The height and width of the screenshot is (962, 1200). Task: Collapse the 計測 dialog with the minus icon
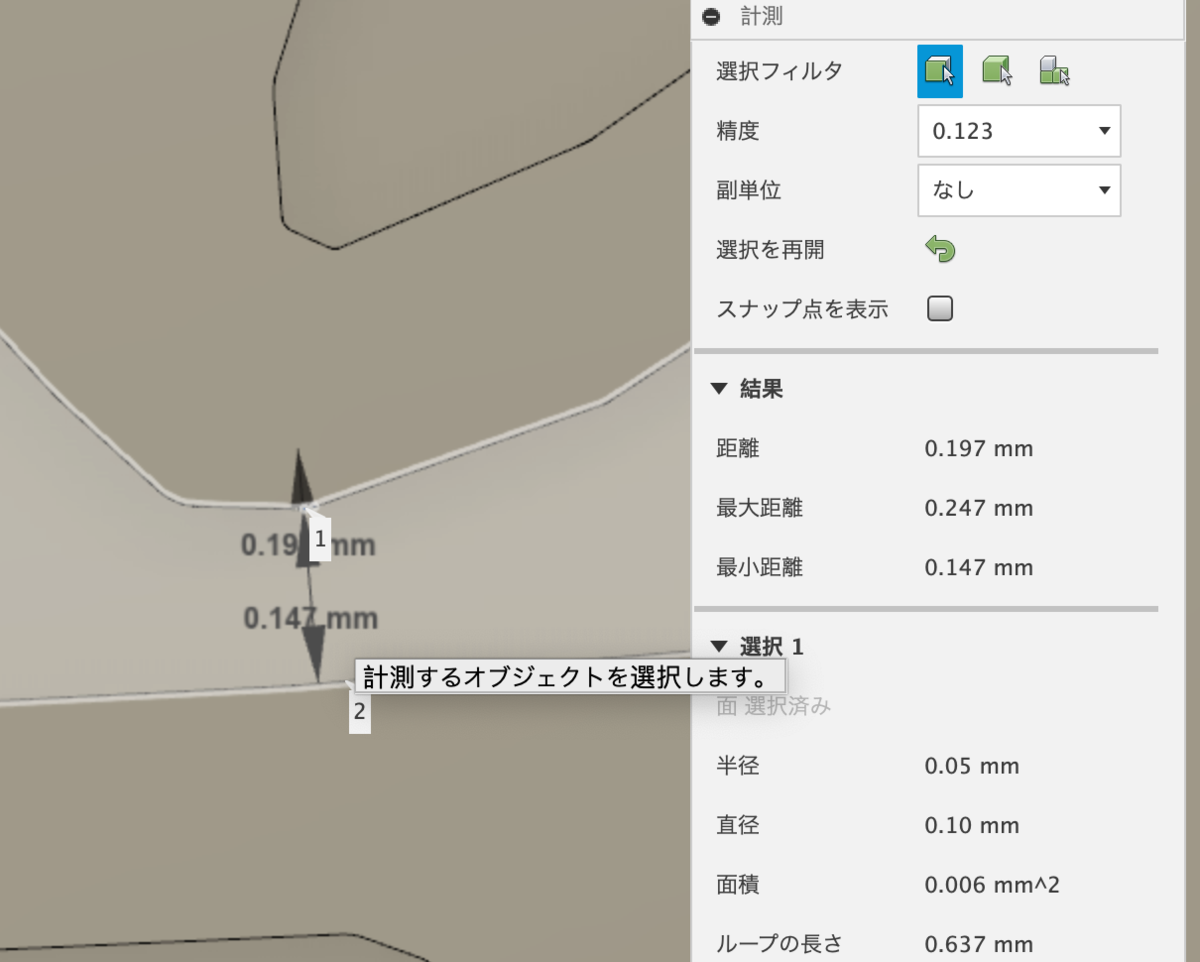click(x=712, y=17)
